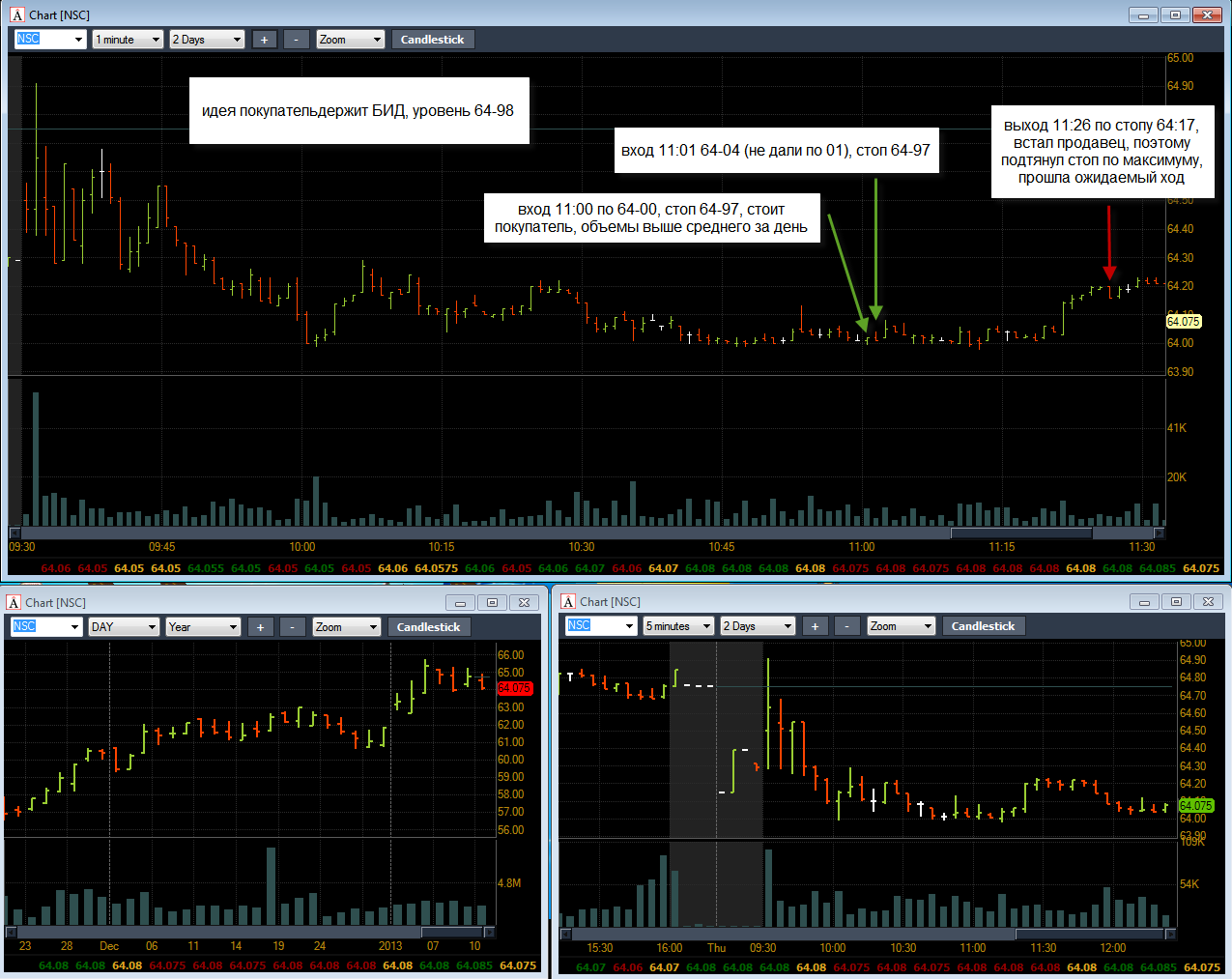Screen dimensions: 1232x979
Task: Open the 5 minutes interval dropdown
Action: point(678,626)
